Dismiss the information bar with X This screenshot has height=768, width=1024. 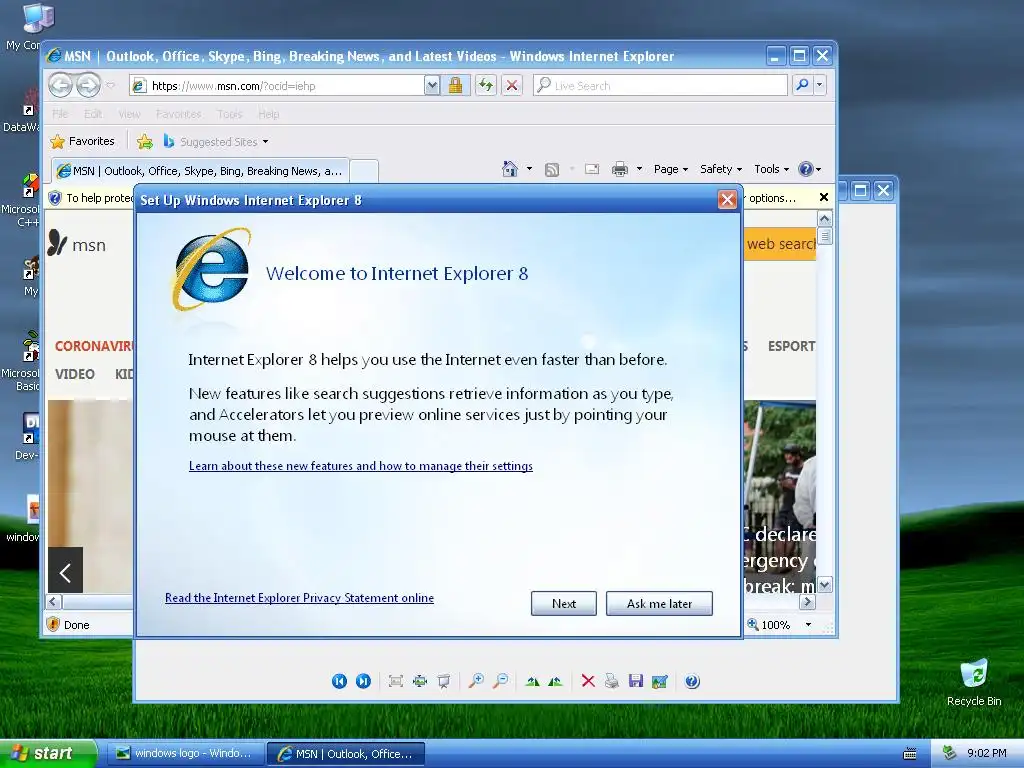tap(824, 197)
